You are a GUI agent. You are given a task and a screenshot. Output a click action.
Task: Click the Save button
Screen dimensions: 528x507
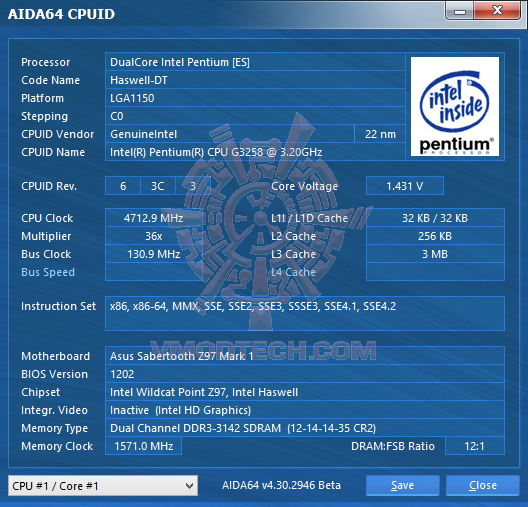(x=402, y=485)
